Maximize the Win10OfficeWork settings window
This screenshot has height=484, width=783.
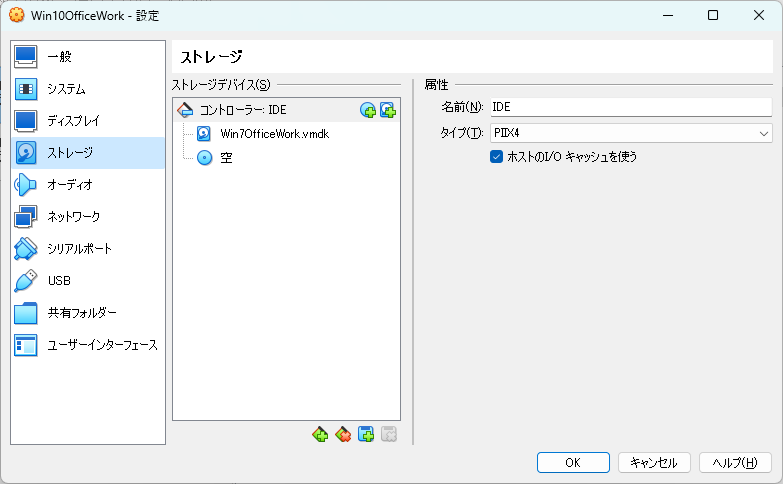713,15
